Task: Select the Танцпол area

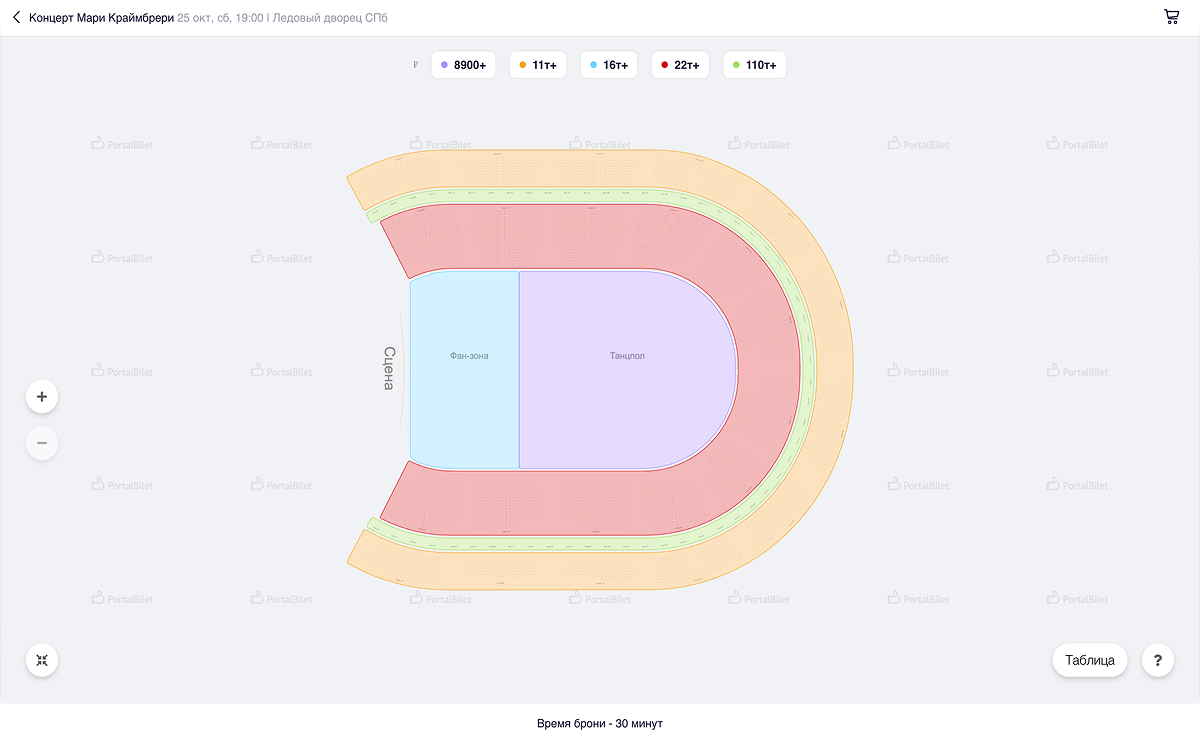Action: click(627, 356)
